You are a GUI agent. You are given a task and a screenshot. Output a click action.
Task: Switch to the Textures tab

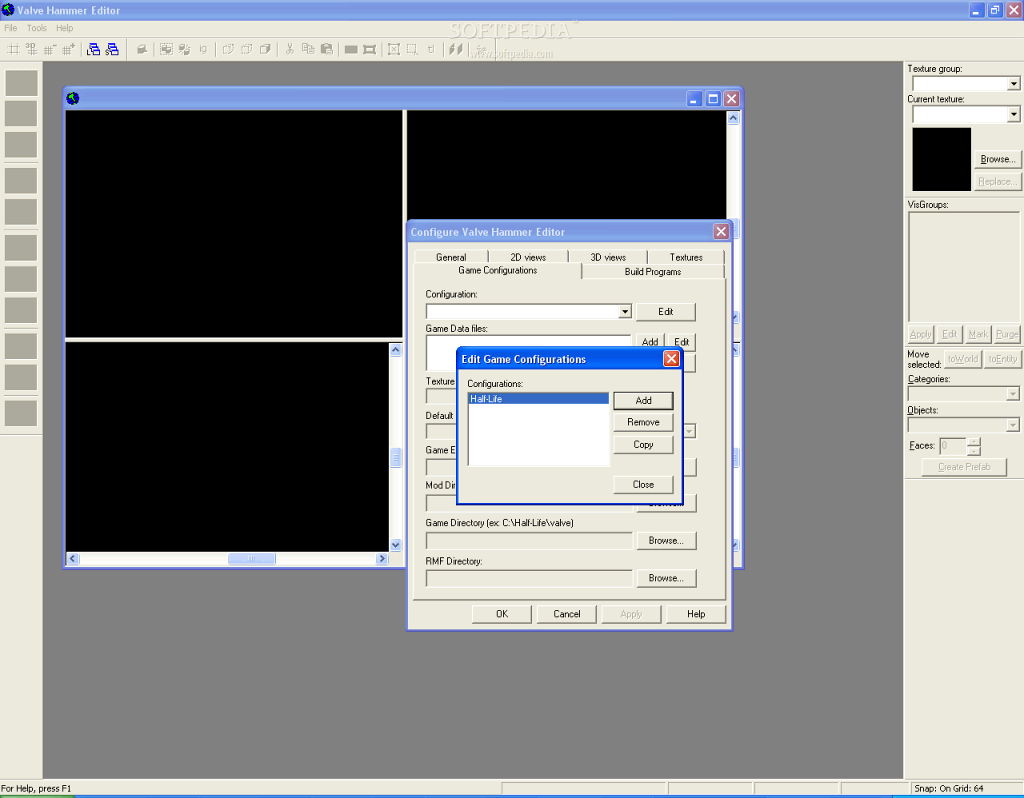click(686, 257)
